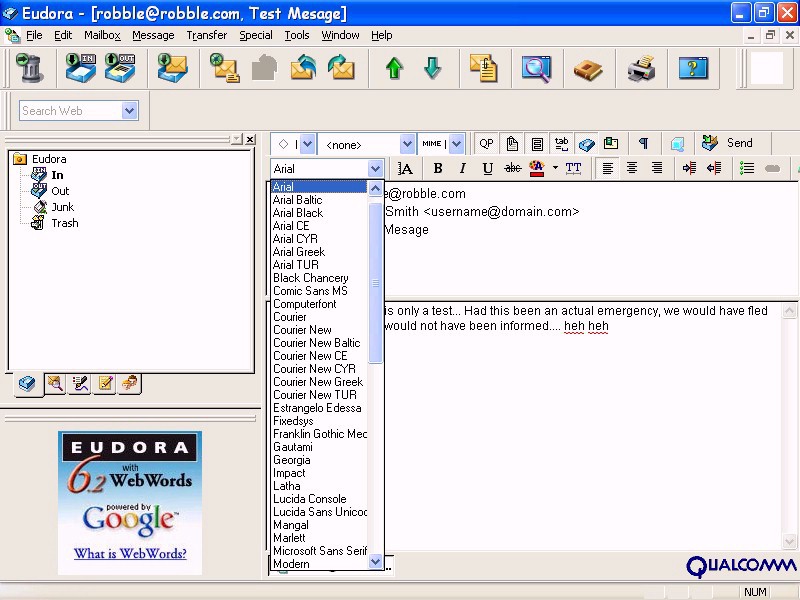
Task: Click the What is WebWords? link
Action: (130, 554)
